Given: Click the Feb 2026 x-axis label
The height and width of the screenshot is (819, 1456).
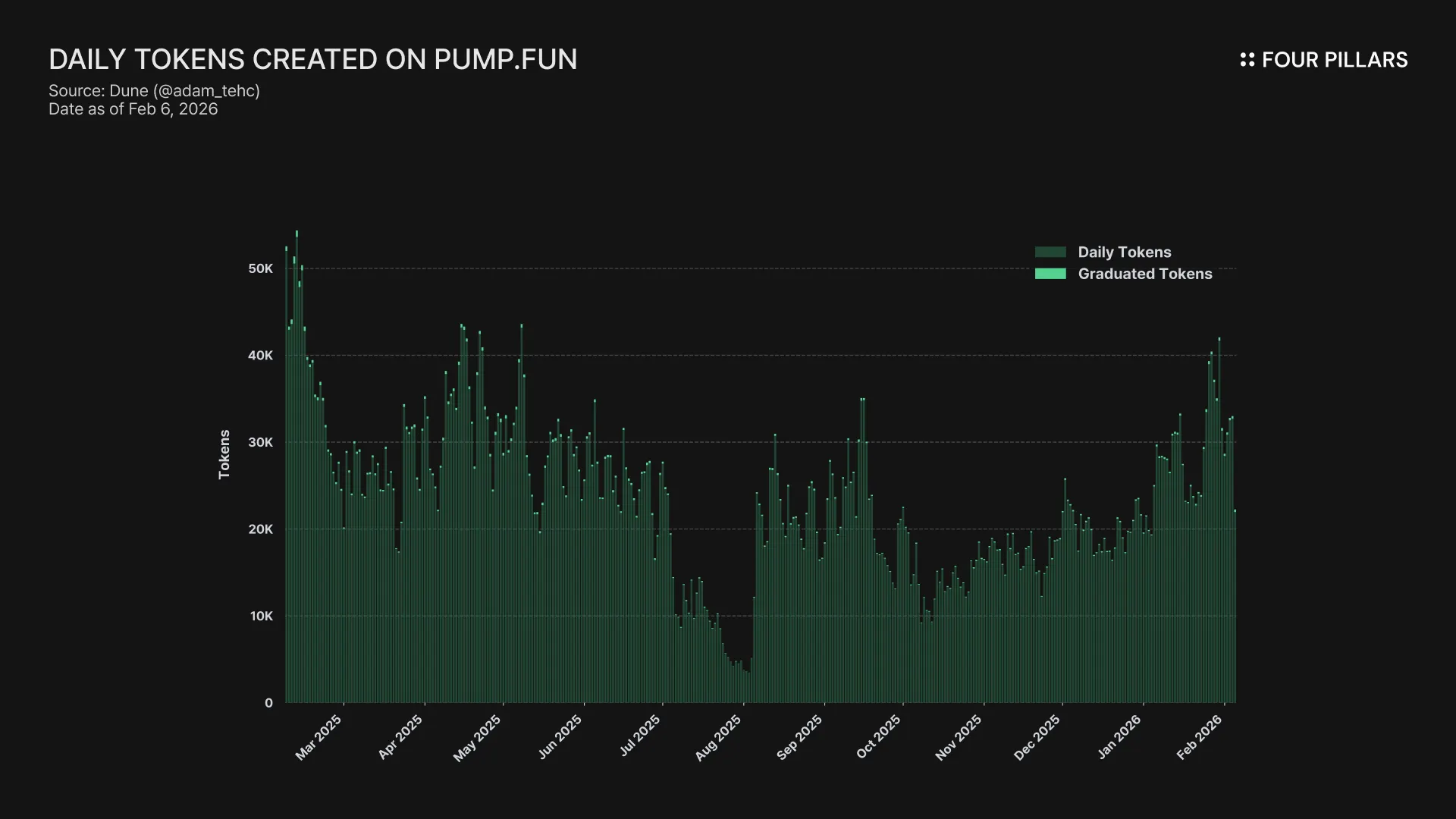Looking at the screenshot, I should coord(1200,737).
